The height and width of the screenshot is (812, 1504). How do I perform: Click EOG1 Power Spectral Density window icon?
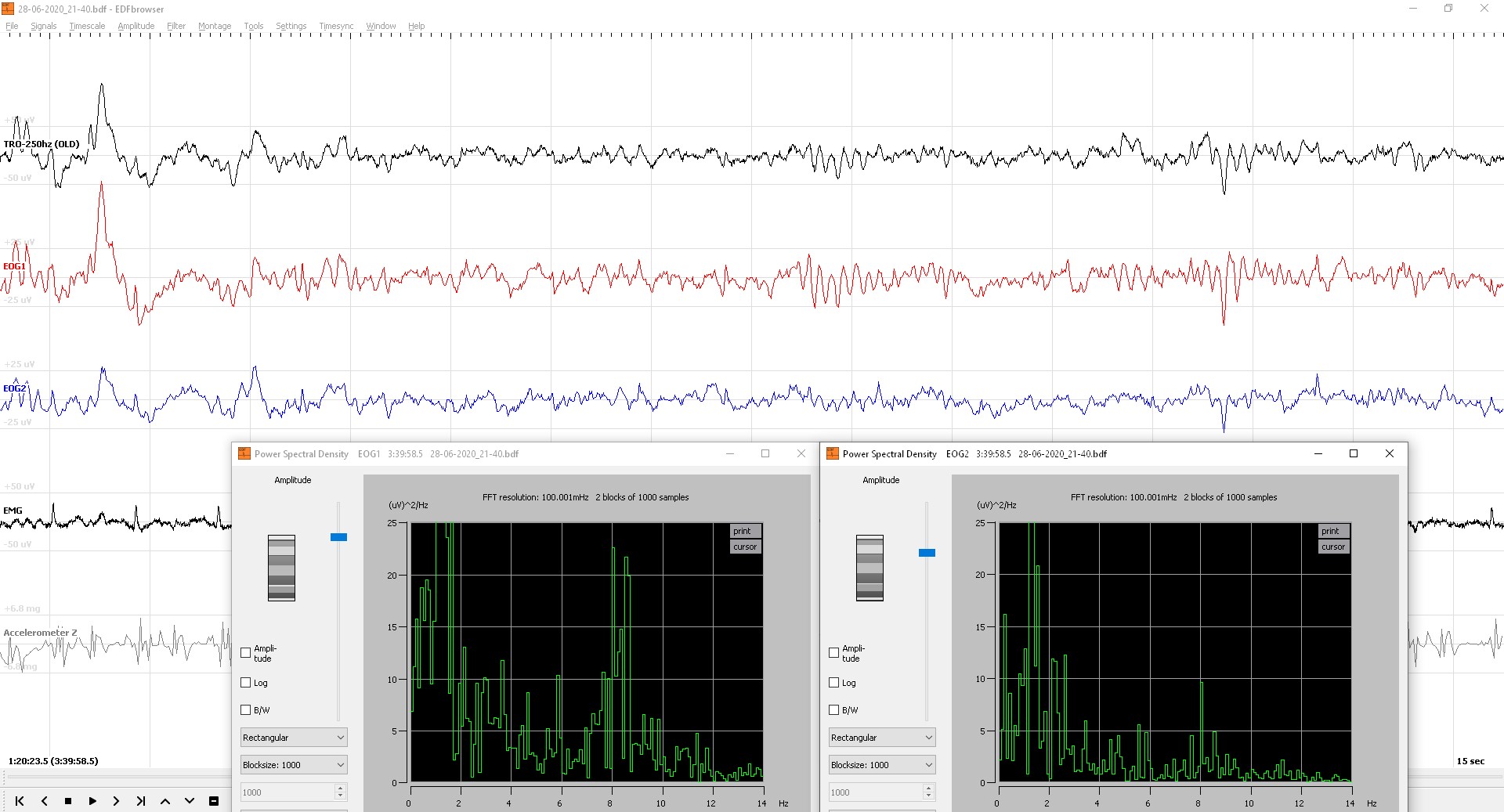click(x=244, y=453)
